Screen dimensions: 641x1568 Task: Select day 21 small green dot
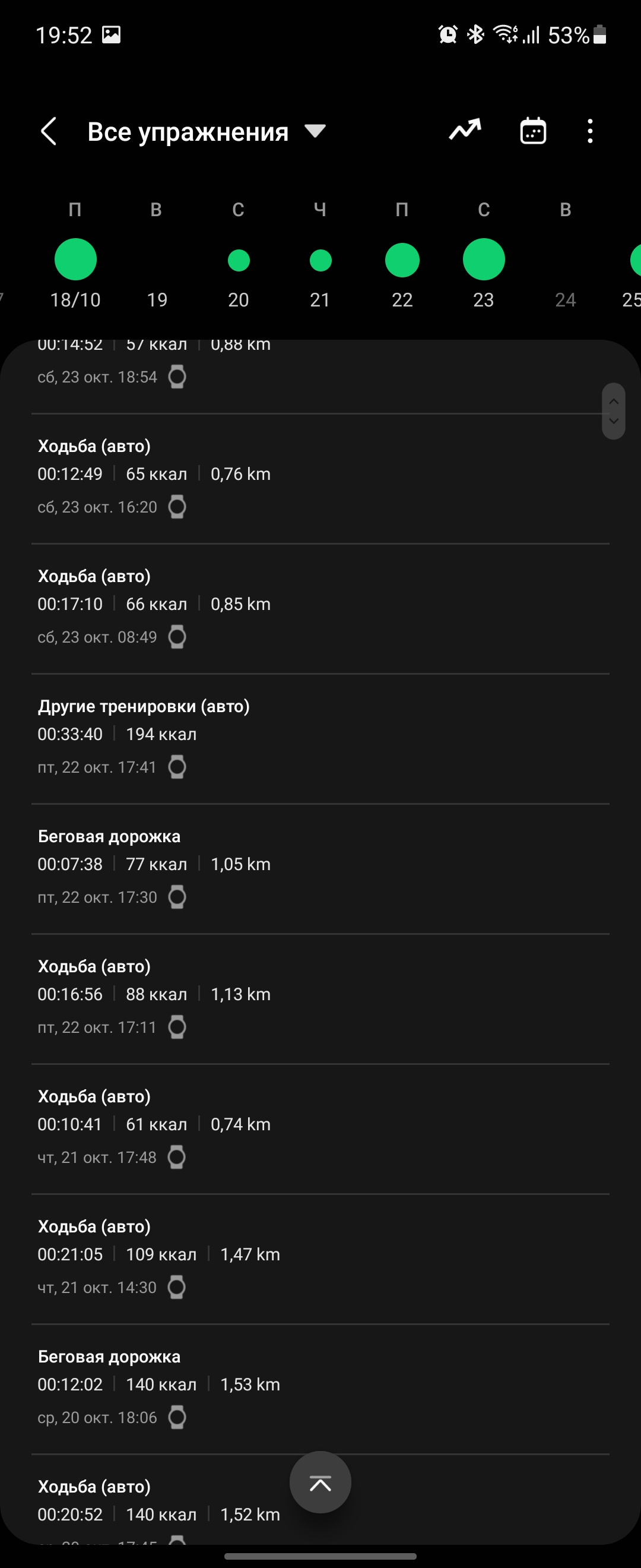click(320, 261)
